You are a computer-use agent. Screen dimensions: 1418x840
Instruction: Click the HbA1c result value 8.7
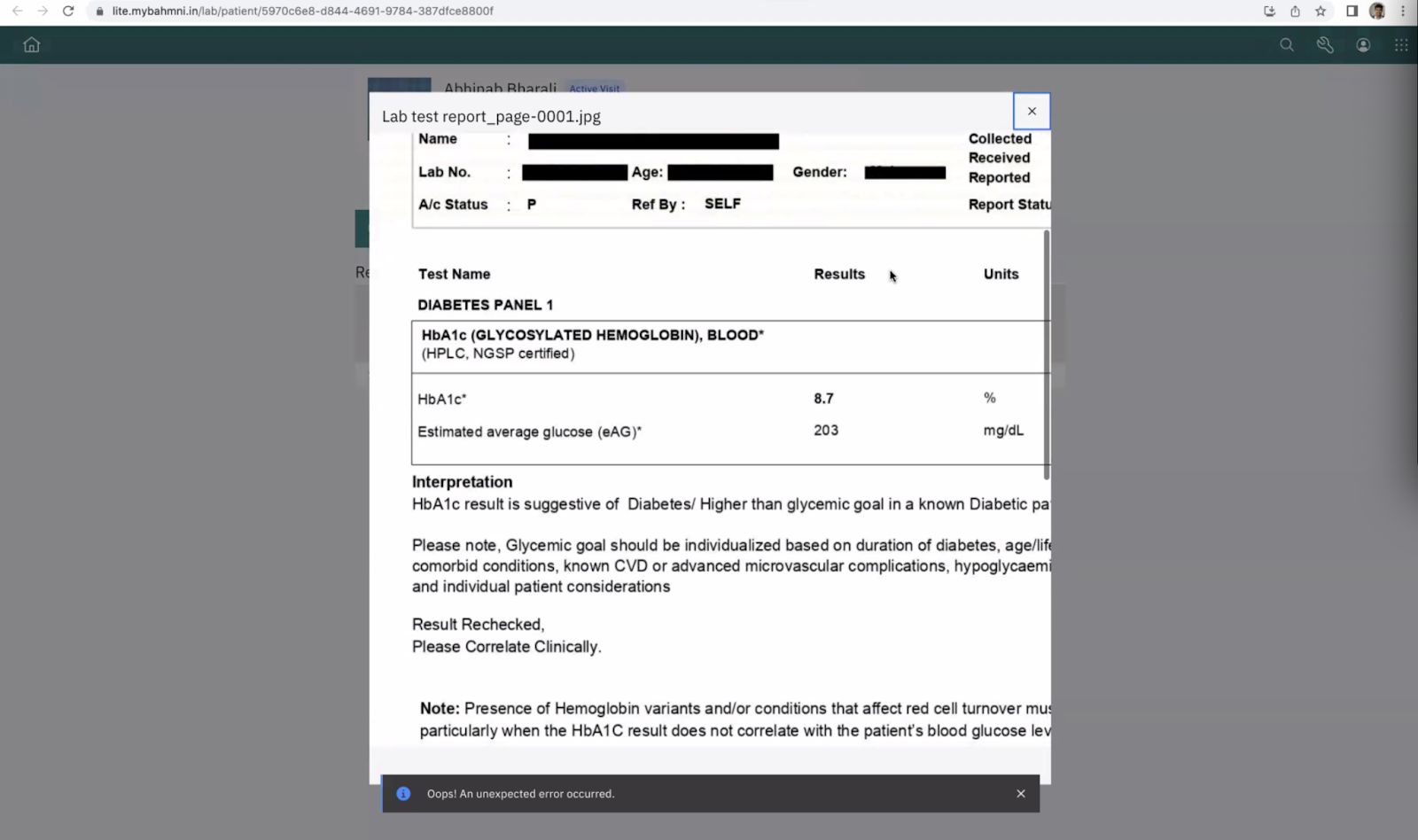[823, 399]
